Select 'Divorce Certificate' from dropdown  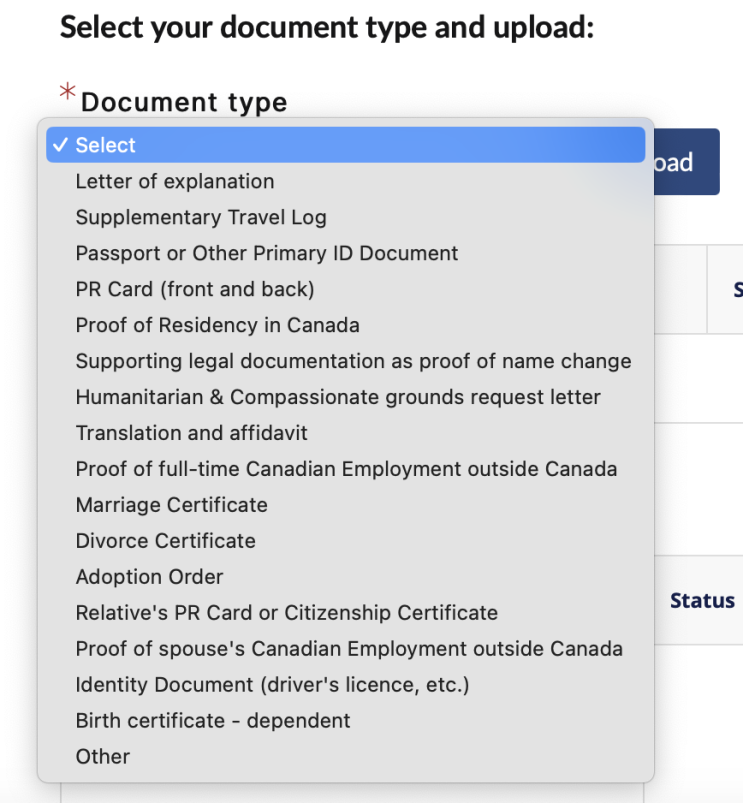tap(166, 541)
